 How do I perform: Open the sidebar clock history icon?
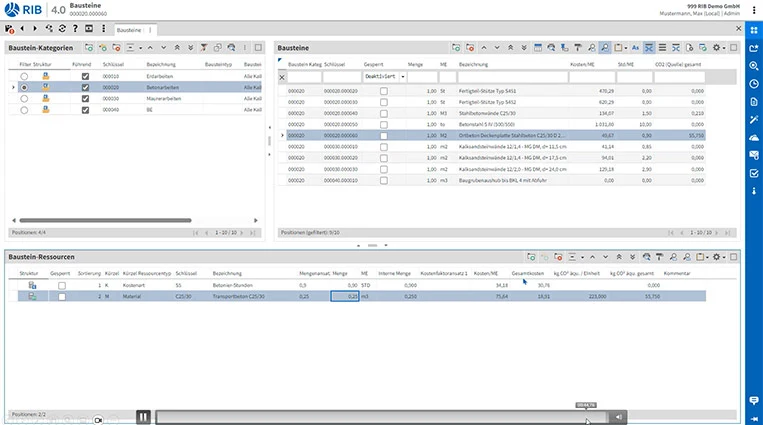point(754,84)
